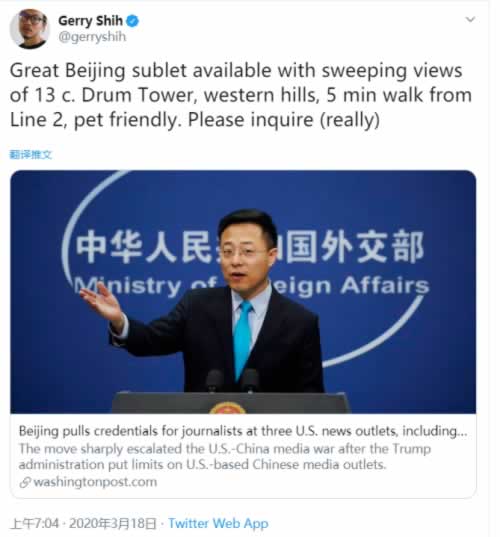Click the 中华人民共和国外交部 backdrop characters

pos(250,247)
